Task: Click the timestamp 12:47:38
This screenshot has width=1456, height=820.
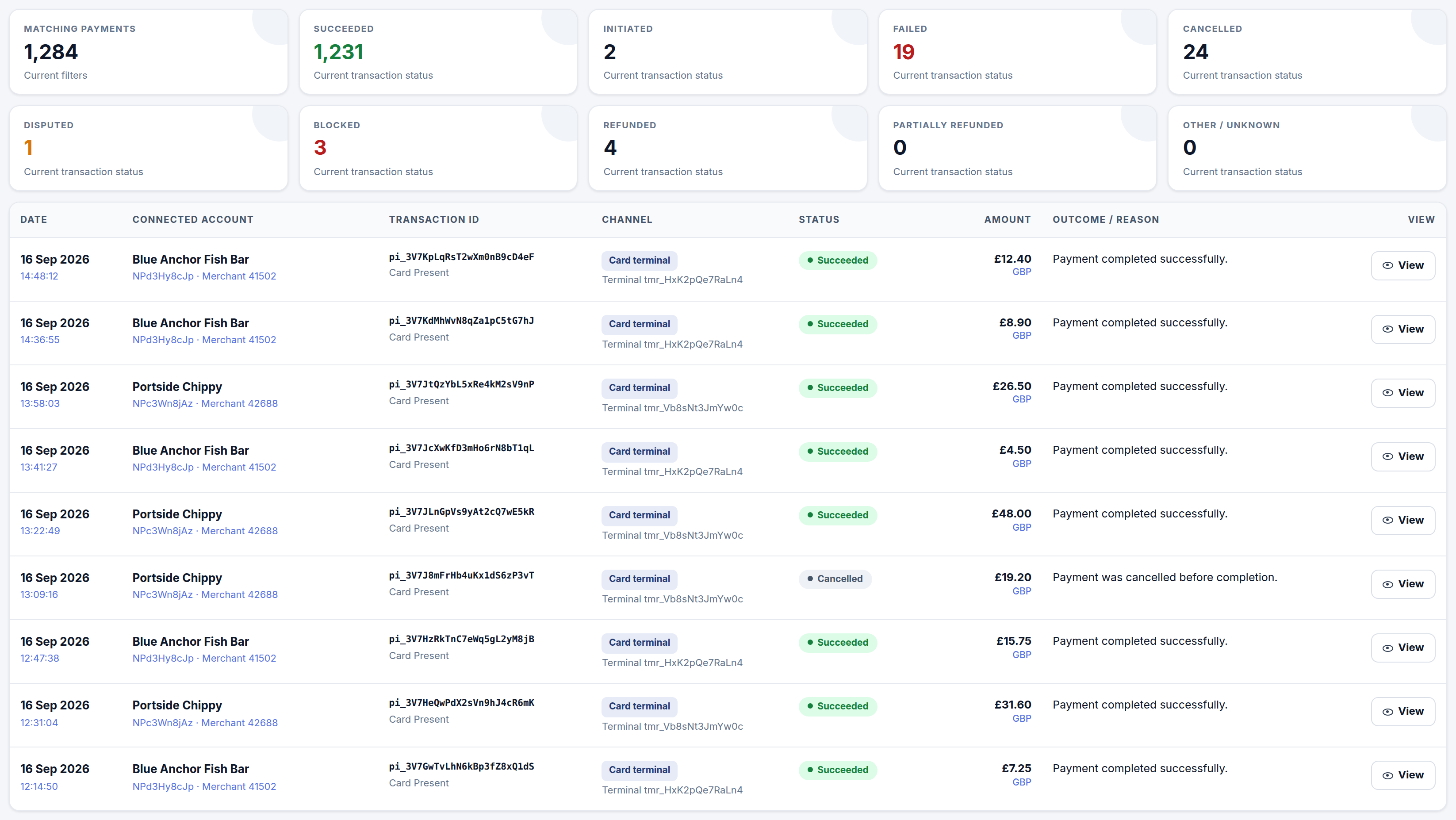Action: click(x=39, y=659)
